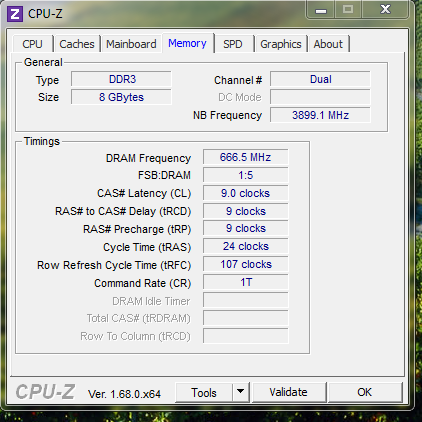Image resolution: width=422 pixels, height=422 pixels.
Task: Select the 8 GBytes size value
Action: [x=121, y=97]
